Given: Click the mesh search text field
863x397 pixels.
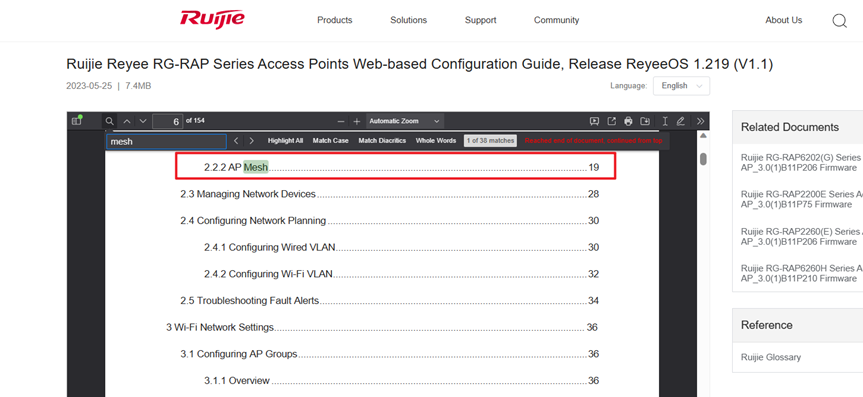Looking at the screenshot, I should point(166,142).
